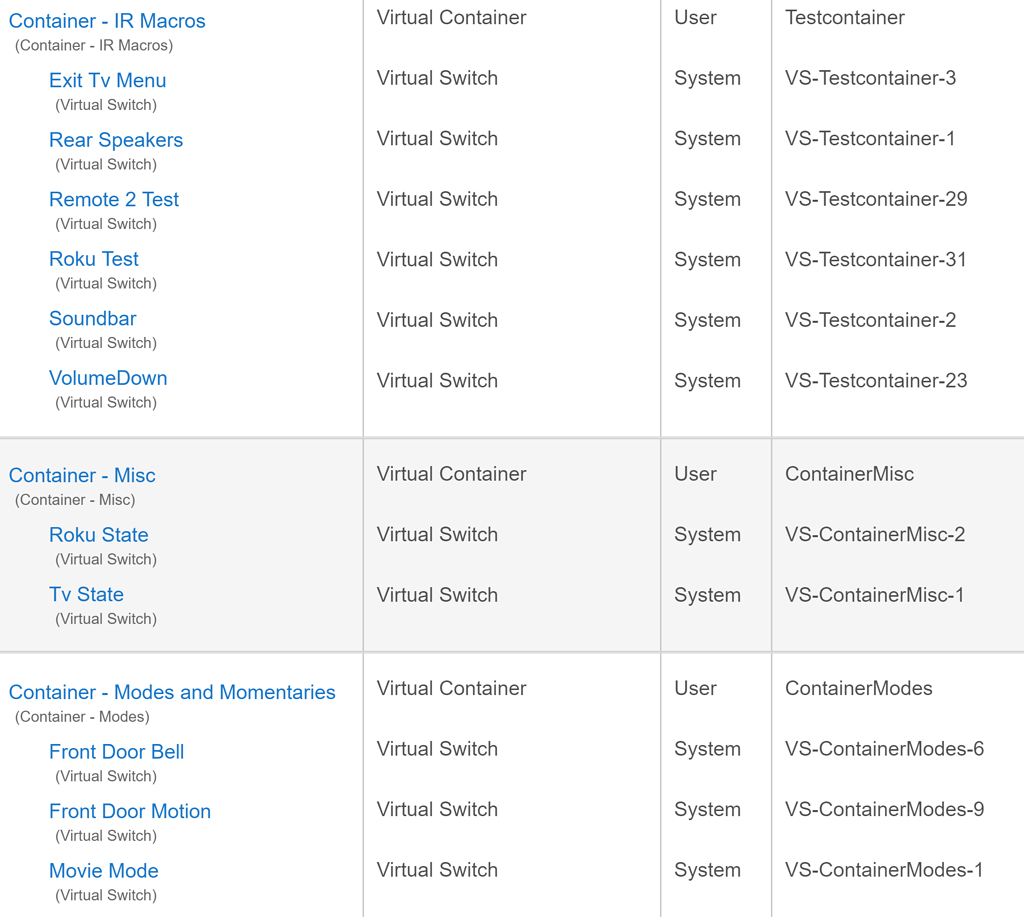The height and width of the screenshot is (917, 1024).
Task: Select the Rear Speakers virtual switch
Action: click(x=116, y=140)
